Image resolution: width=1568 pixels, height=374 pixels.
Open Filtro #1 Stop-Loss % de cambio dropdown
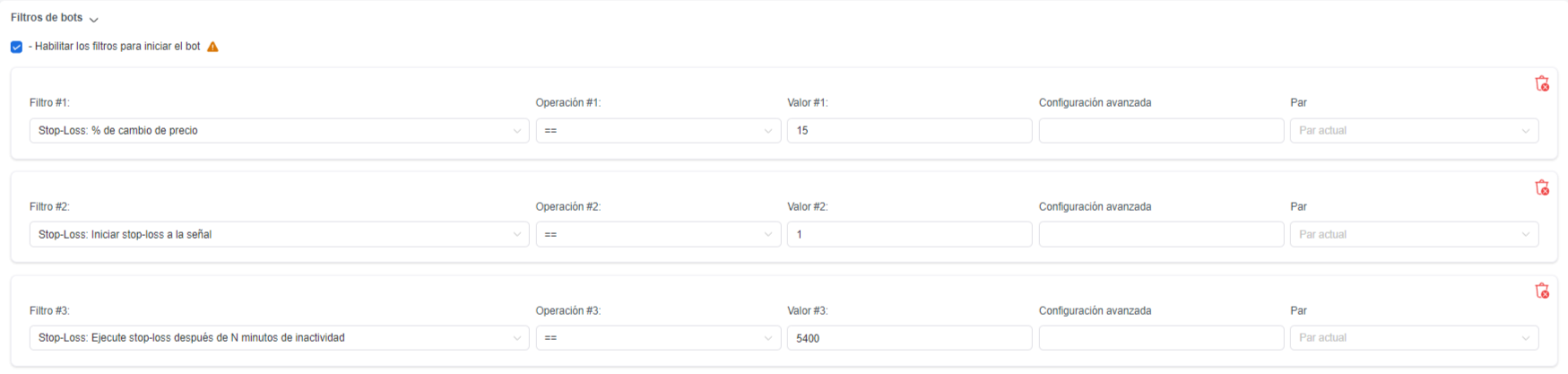tap(279, 131)
